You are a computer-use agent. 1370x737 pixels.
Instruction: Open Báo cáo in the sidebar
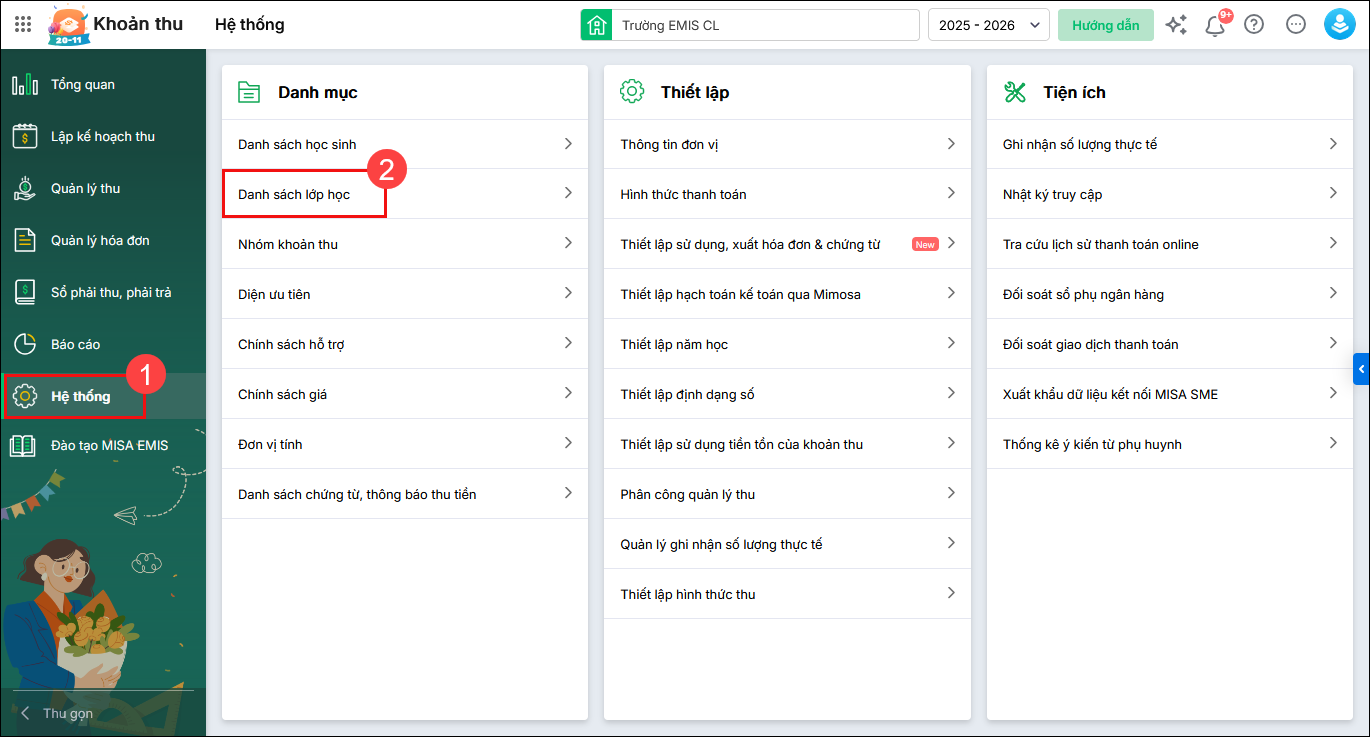pyautogui.click(x=75, y=344)
